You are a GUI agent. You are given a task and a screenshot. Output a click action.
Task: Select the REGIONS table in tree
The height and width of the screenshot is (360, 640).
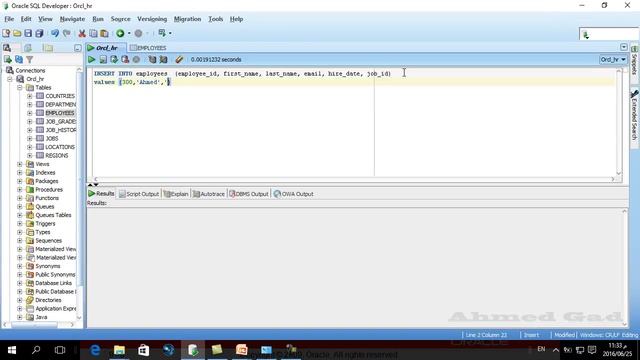click(x=57, y=156)
